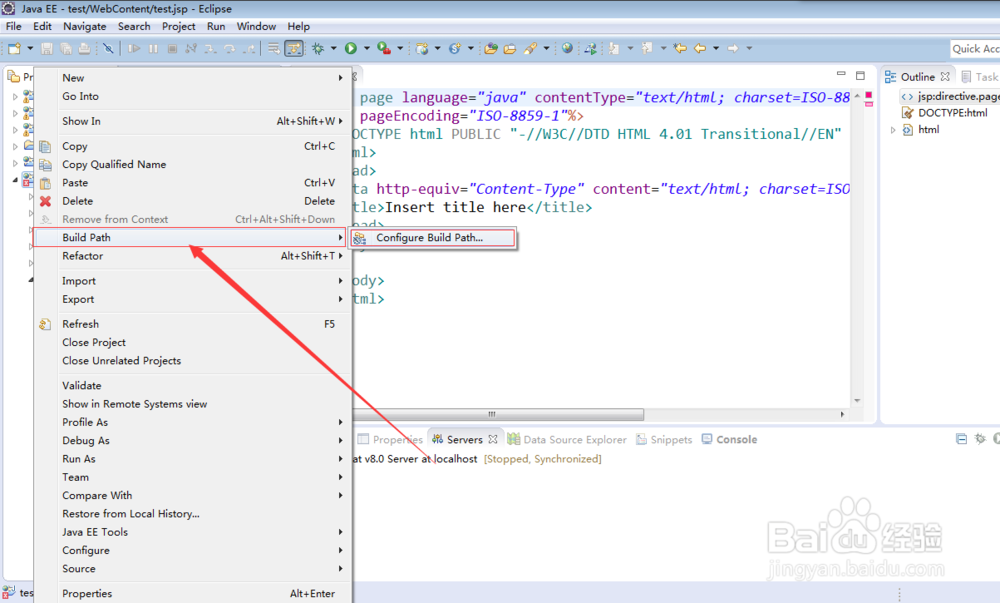Open the Window menu
This screenshot has height=603, width=1000.
tap(256, 26)
